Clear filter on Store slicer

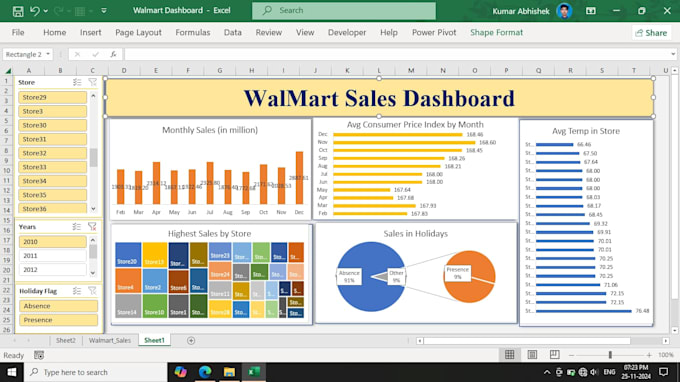92,82
